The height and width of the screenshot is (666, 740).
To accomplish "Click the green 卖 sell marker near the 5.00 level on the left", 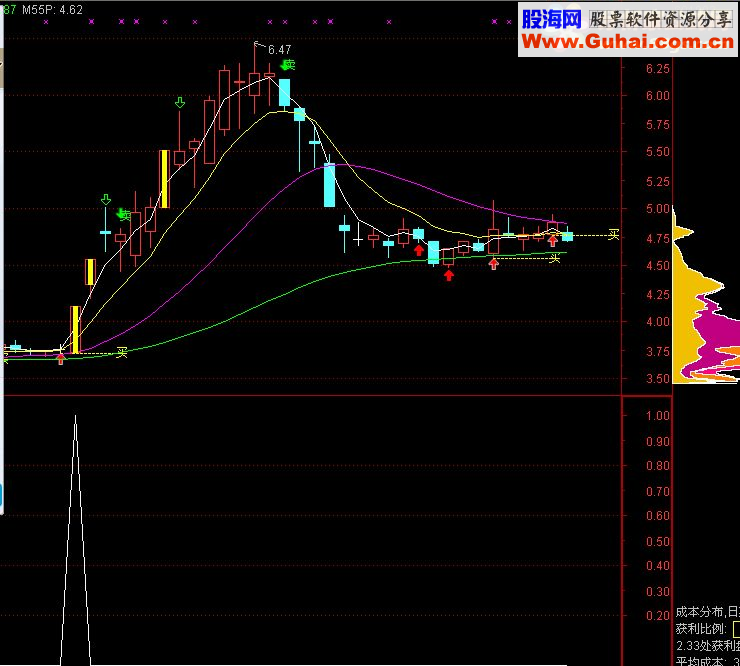I will coord(124,215).
